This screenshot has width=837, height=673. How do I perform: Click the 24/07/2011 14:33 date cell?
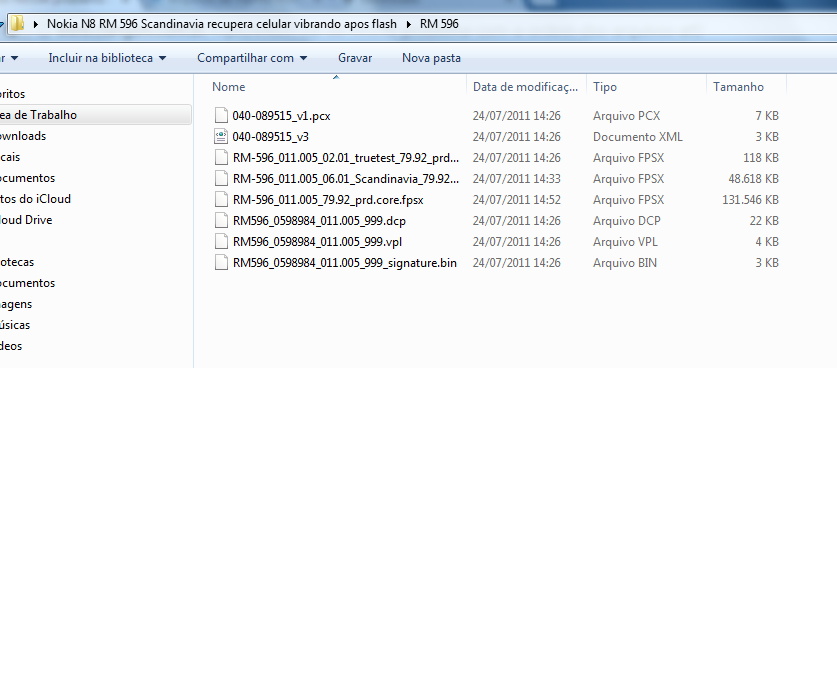(516, 179)
